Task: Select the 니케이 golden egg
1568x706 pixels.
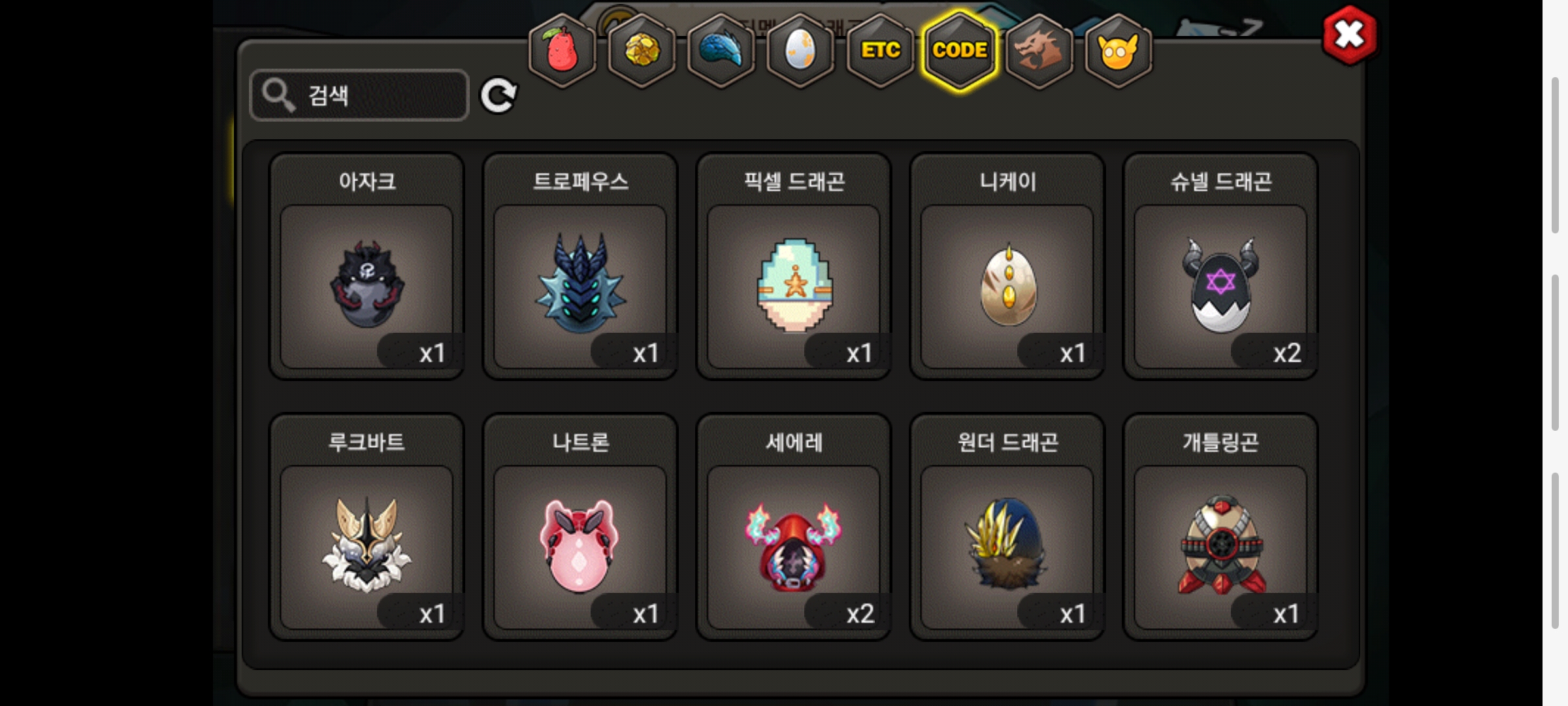Action: pos(1007,266)
